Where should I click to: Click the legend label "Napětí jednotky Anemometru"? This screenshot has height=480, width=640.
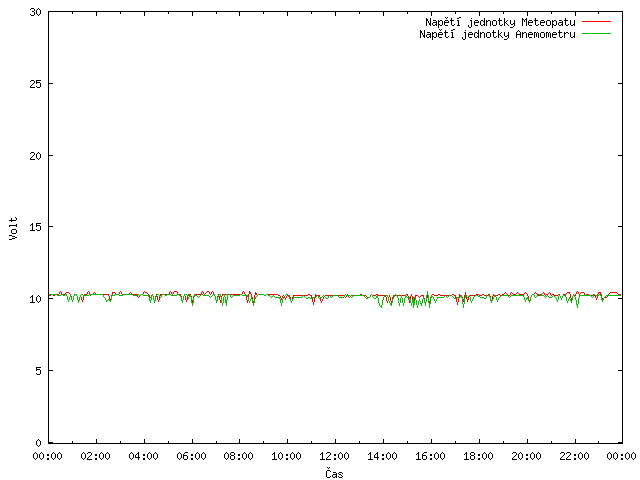tap(497, 34)
